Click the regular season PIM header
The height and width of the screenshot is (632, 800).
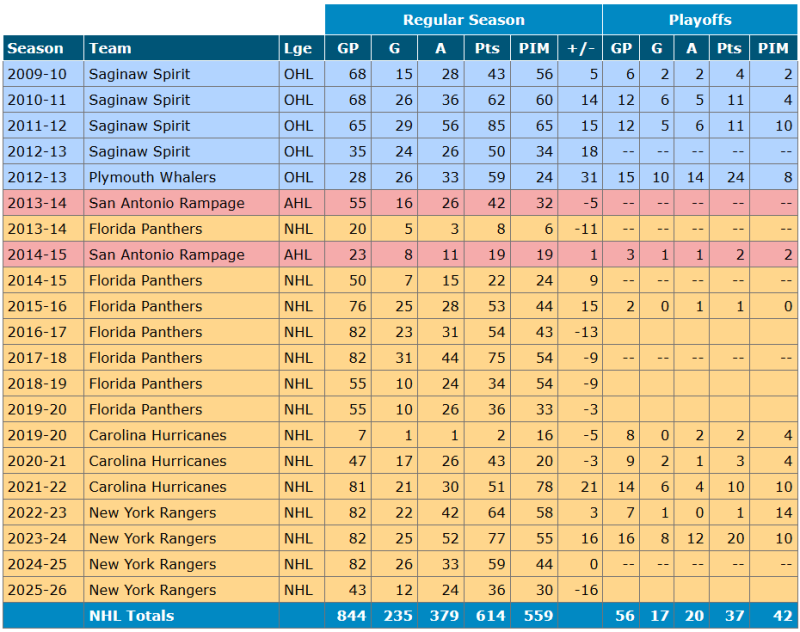click(534, 48)
